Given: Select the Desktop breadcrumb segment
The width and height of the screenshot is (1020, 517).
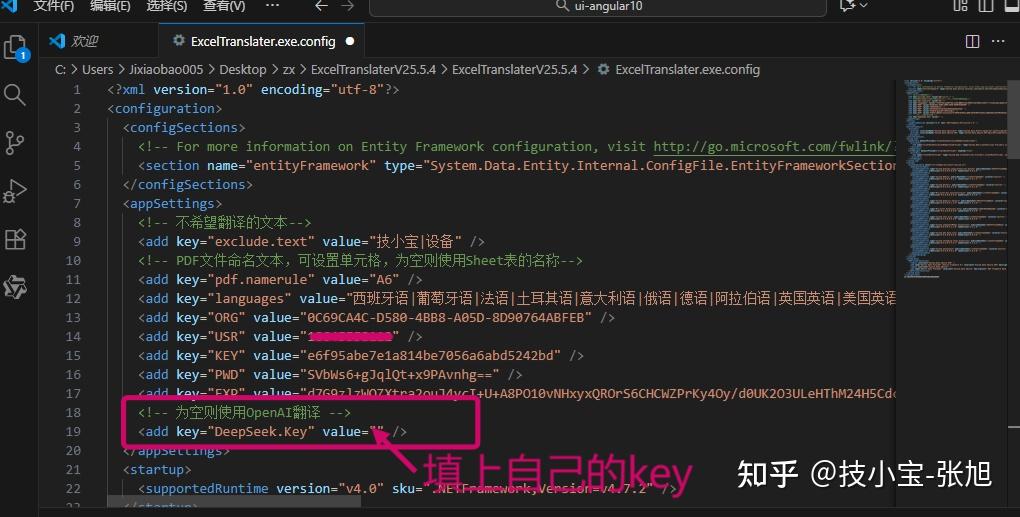Looking at the screenshot, I should (243, 70).
